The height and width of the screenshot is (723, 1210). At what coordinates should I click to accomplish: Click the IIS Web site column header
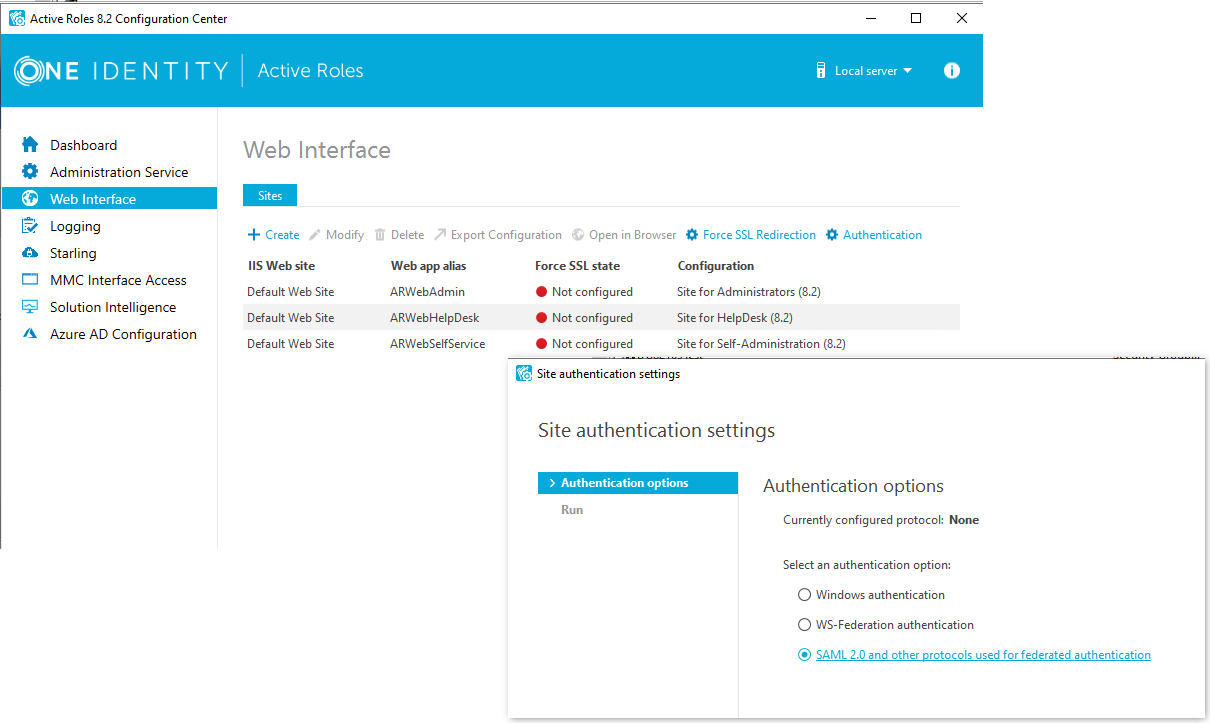click(x=281, y=266)
